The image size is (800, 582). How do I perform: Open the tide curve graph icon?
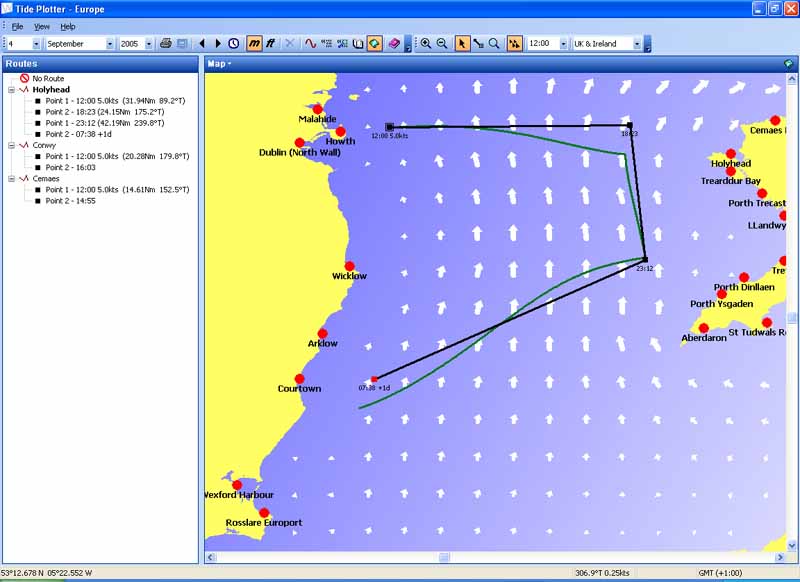tap(311, 44)
